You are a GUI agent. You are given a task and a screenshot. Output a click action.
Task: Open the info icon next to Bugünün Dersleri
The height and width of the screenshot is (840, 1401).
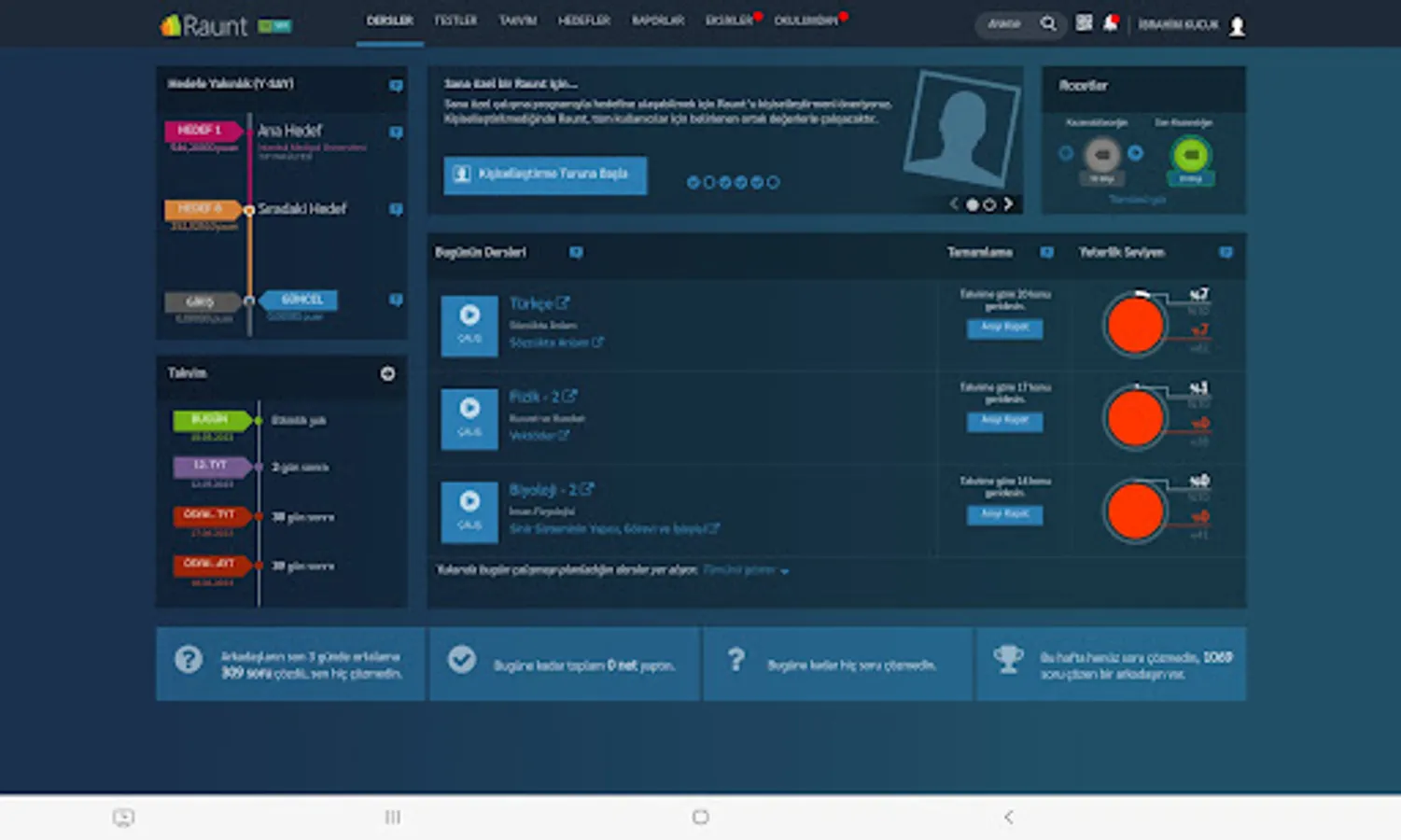pos(576,253)
